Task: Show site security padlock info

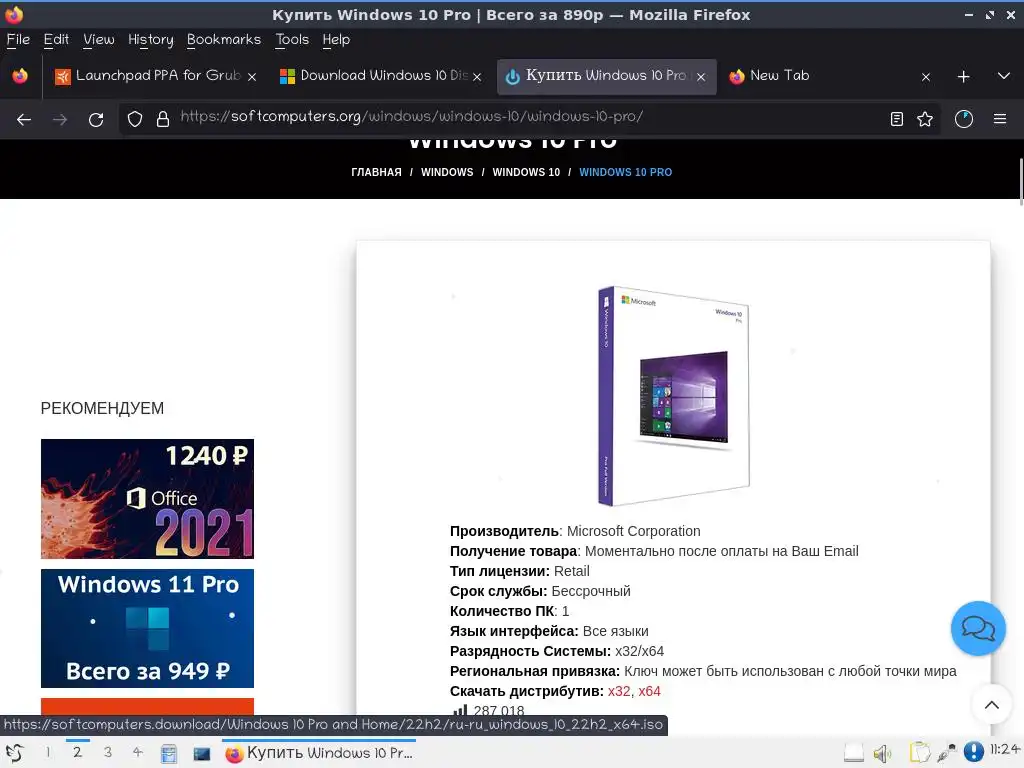Action: tap(163, 119)
